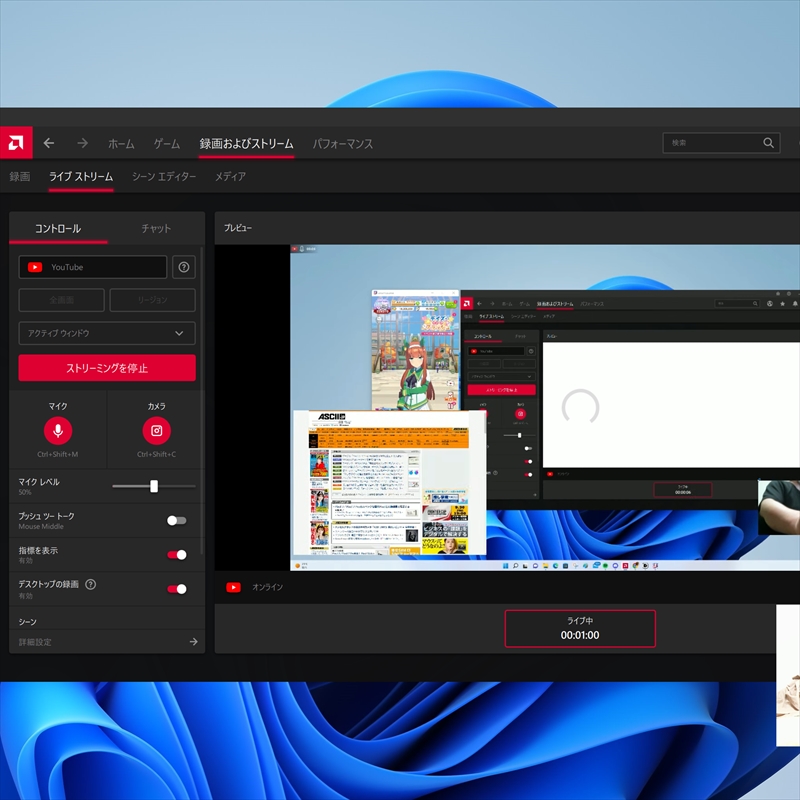Viewport: 800px width, 800px height.
Task: Click the リージョン button
Action: pyautogui.click(x=153, y=300)
